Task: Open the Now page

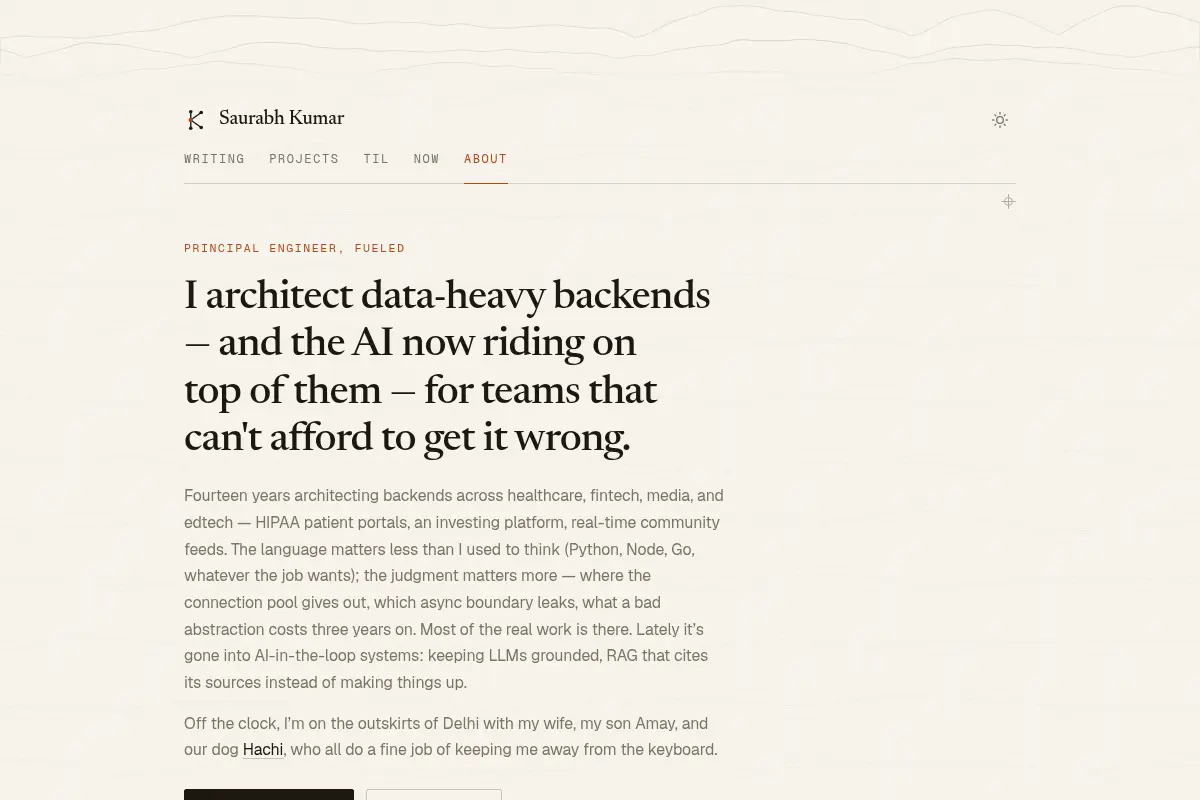Action: click(x=427, y=159)
